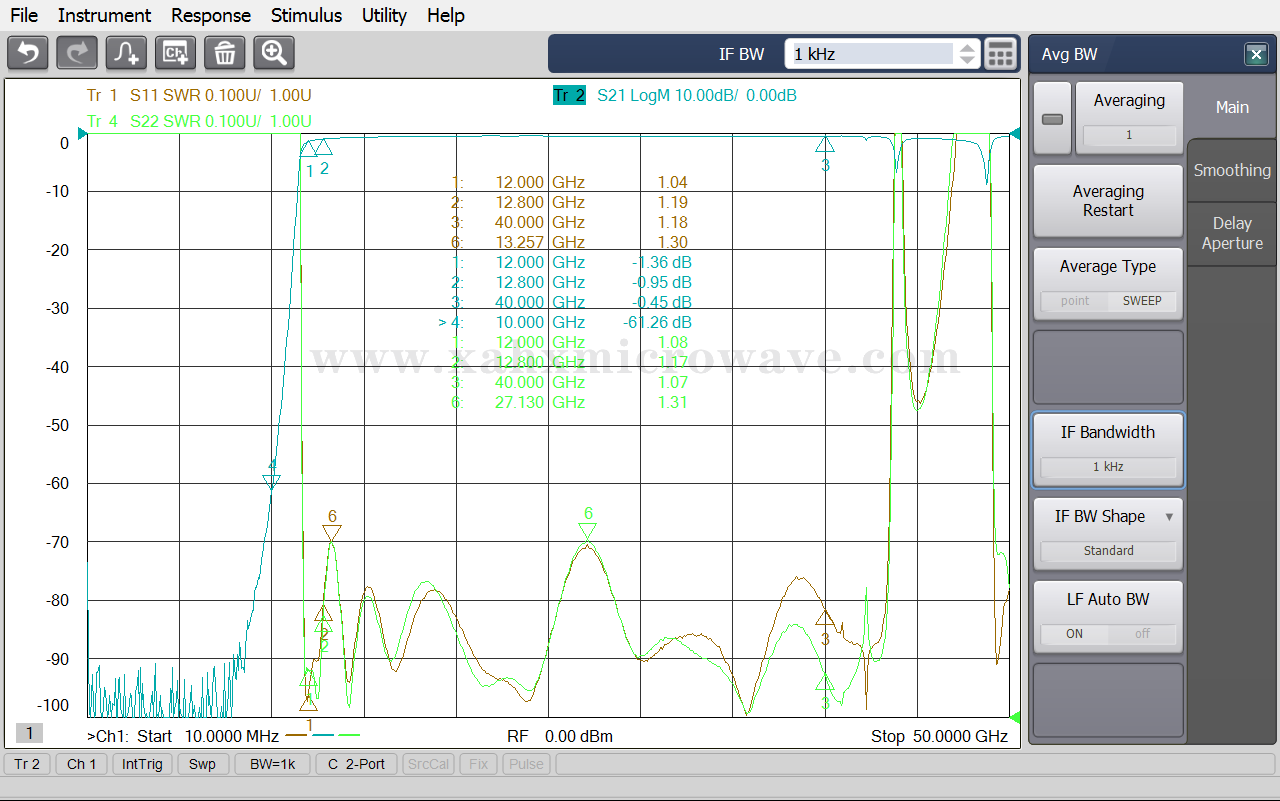This screenshot has width=1280, height=801.
Task: Toggle the Averaging on/off indicator button
Action: point(1052,119)
